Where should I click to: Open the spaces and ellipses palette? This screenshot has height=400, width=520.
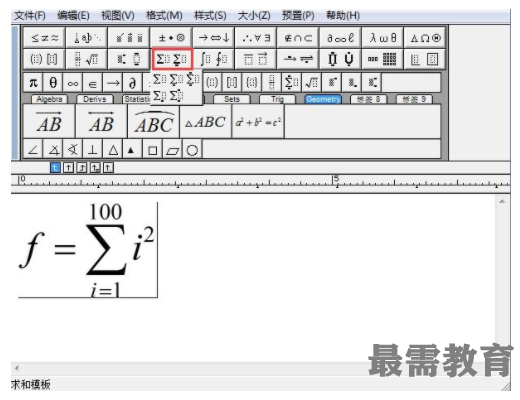pos(87,38)
